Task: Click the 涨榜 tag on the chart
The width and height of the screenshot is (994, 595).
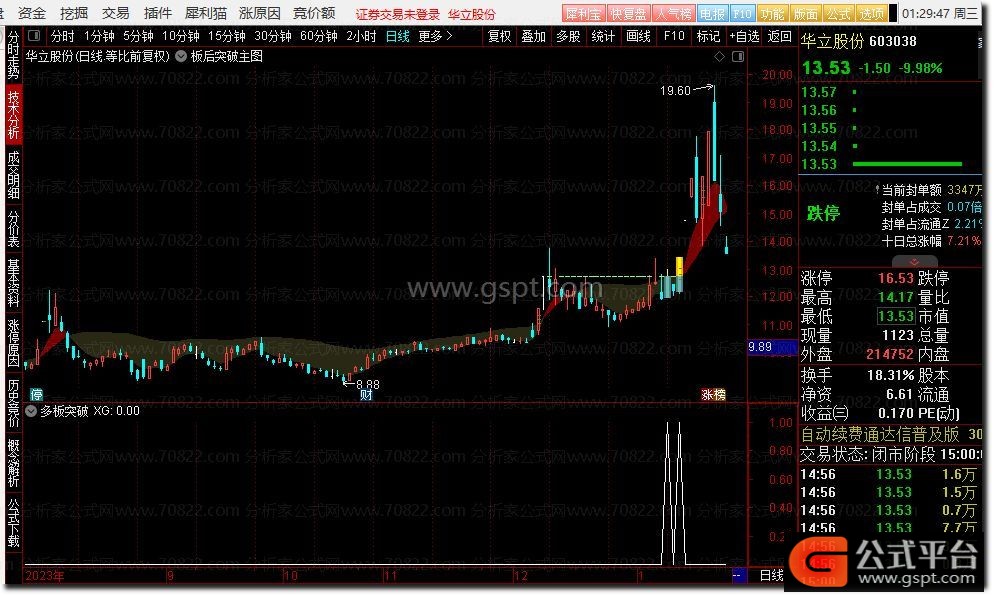Action: click(x=713, y=395)
